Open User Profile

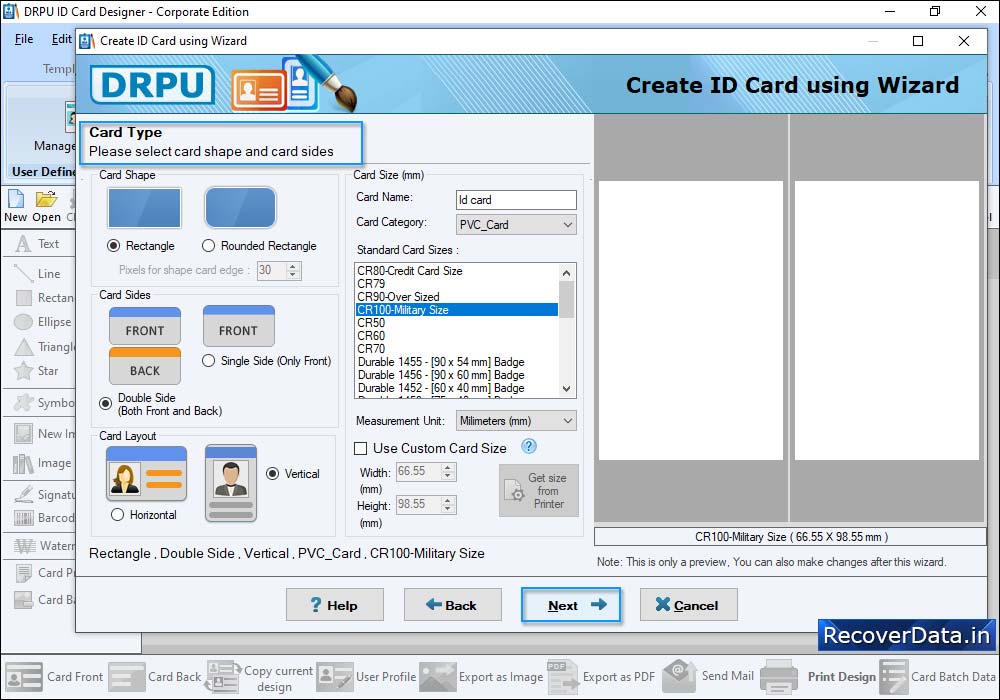click(x=366, y=677)
